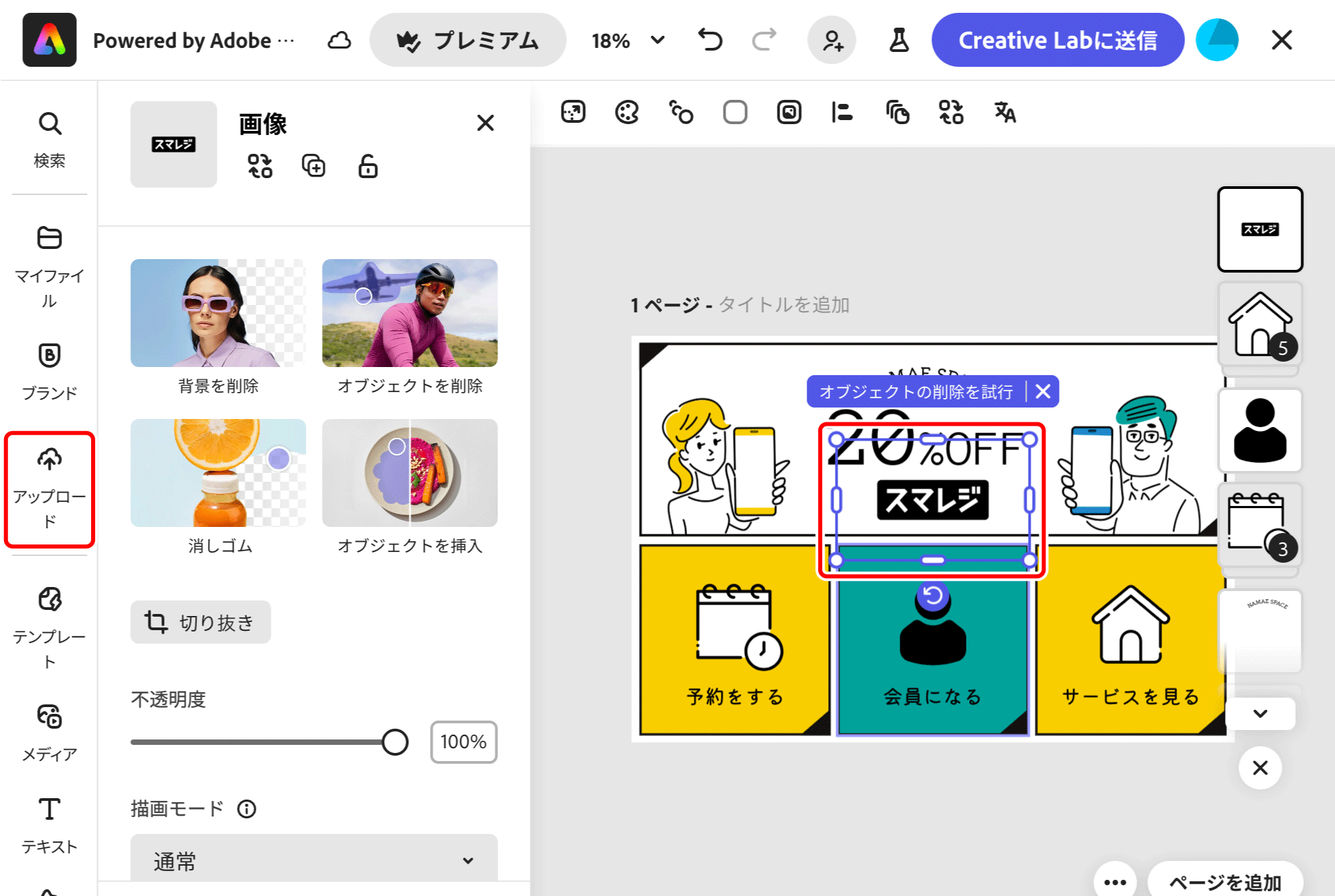Select the animation effect icon on the toolbar
Viewport: 1335px width, 896px height.
[680, 113]
